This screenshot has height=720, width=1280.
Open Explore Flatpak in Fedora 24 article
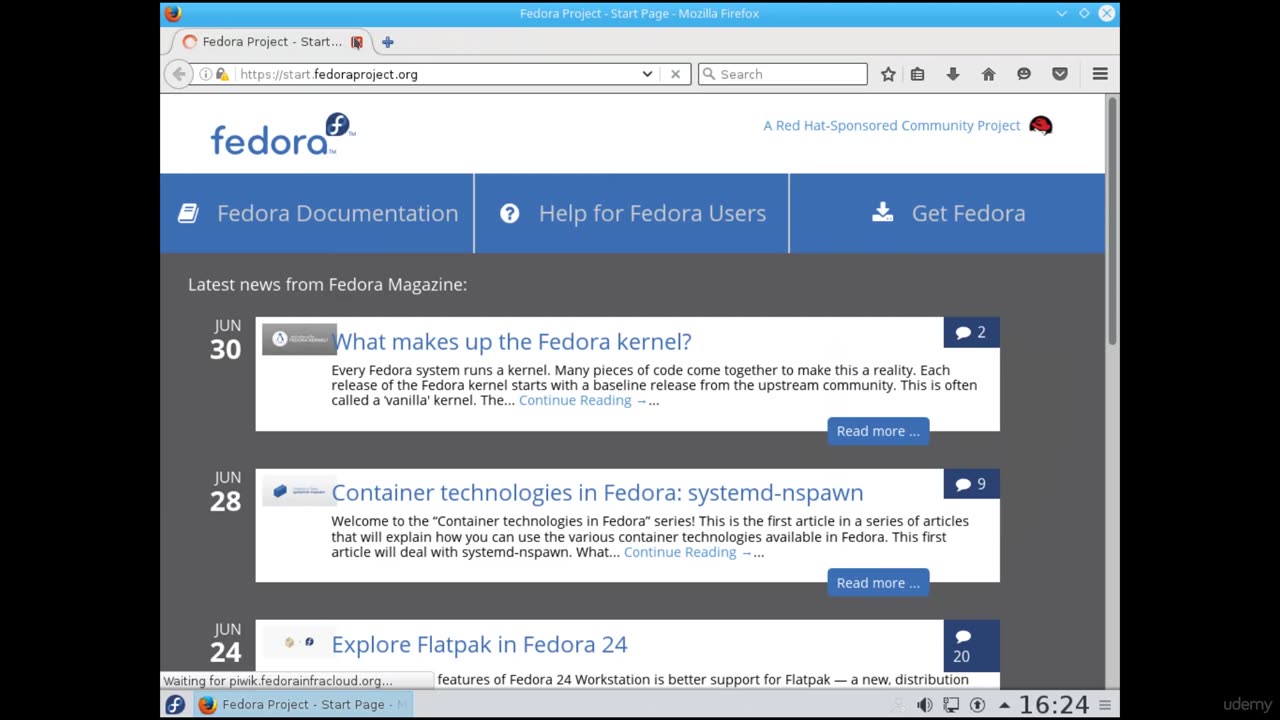(479, 644)
